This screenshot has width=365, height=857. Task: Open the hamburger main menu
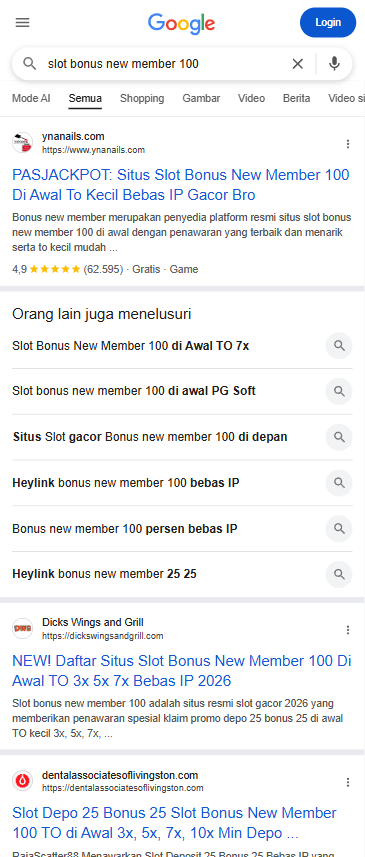[23, 22]
